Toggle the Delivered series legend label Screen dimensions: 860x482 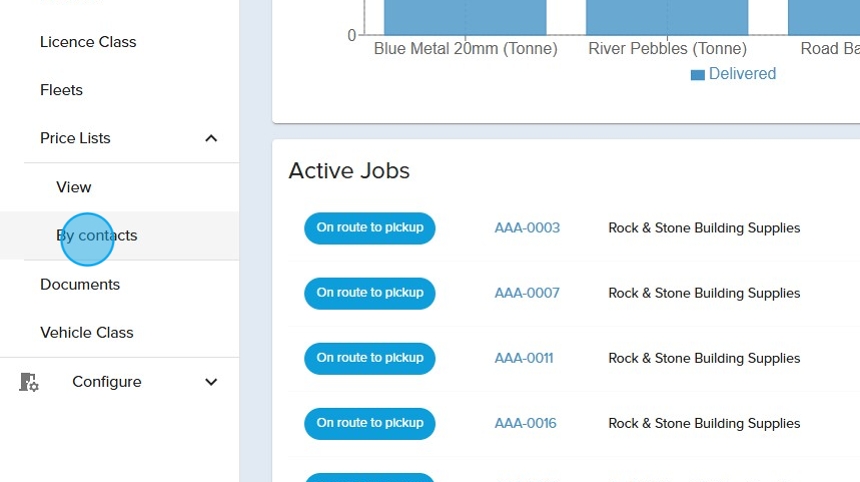click(x=742, y=74)
